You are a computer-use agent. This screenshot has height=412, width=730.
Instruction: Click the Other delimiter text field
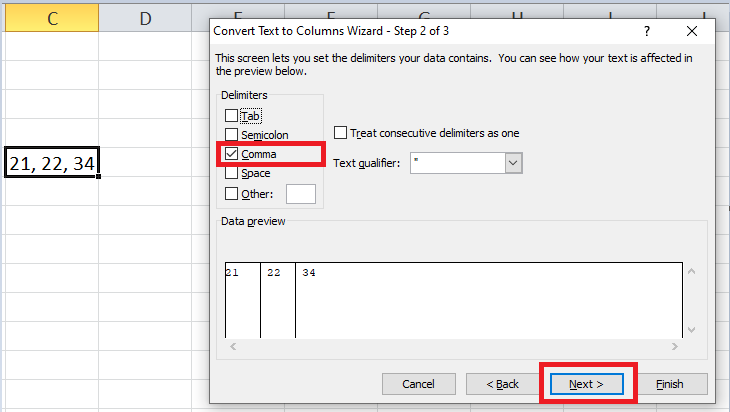click(x=301, y=194)
